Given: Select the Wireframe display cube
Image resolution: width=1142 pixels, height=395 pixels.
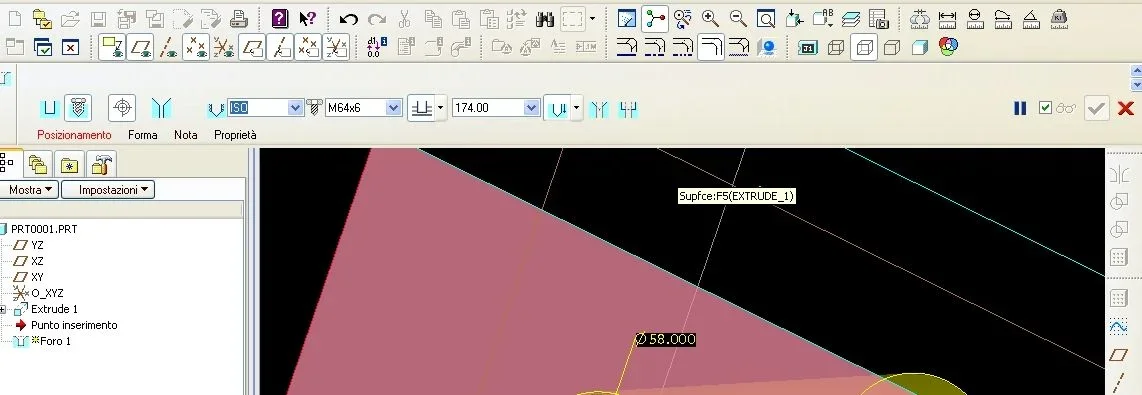Looking at the screenshot, I should [836, 48].
